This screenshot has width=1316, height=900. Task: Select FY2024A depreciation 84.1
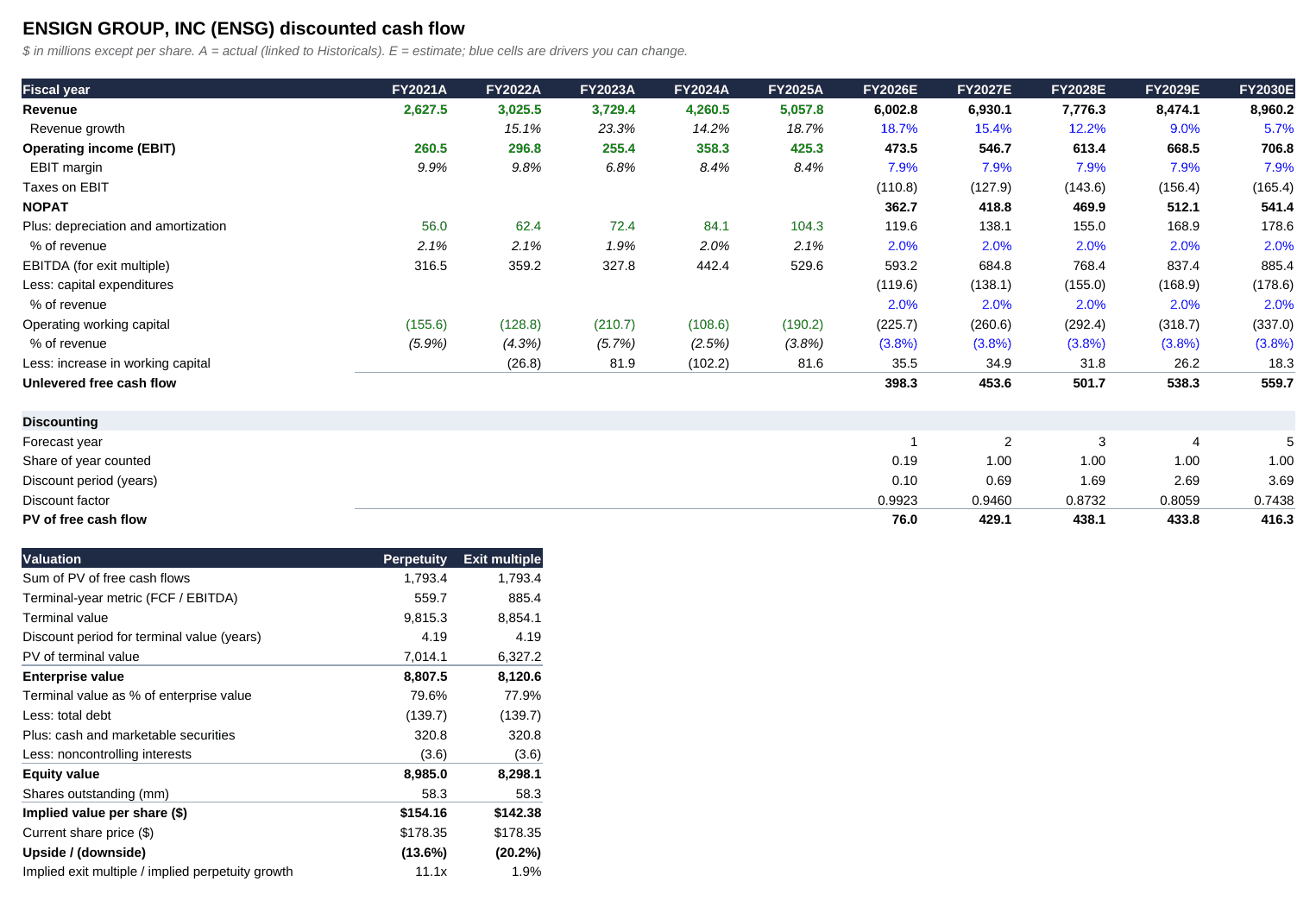tap(716, 226)
